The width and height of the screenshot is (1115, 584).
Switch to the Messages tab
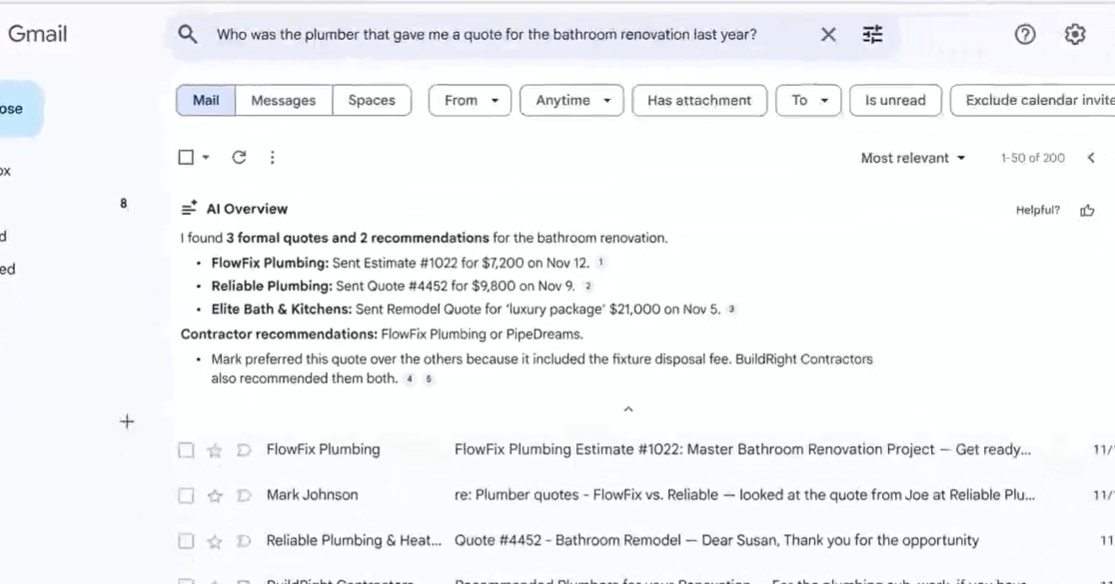click(283, 100)
